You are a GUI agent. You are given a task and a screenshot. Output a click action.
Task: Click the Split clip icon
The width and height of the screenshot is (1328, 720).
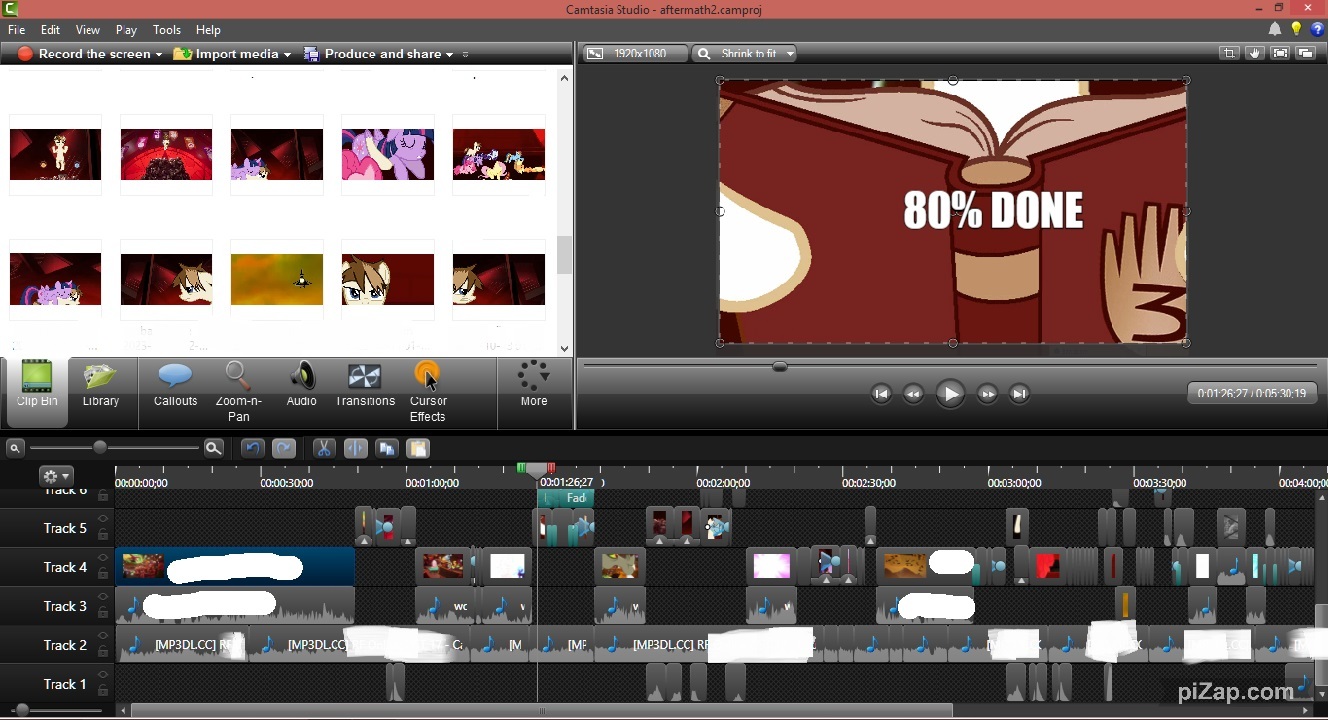pos(355,449)
